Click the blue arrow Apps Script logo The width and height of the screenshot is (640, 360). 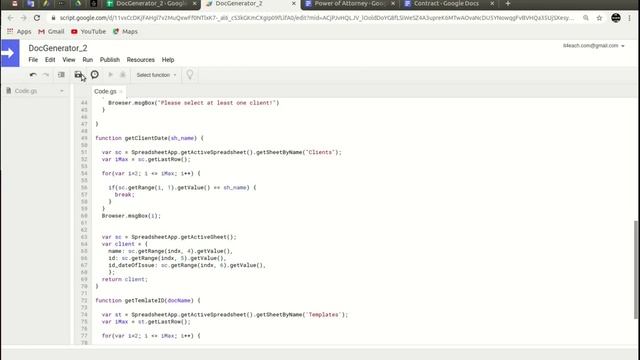pyautogui.click(x=10, y=53)
